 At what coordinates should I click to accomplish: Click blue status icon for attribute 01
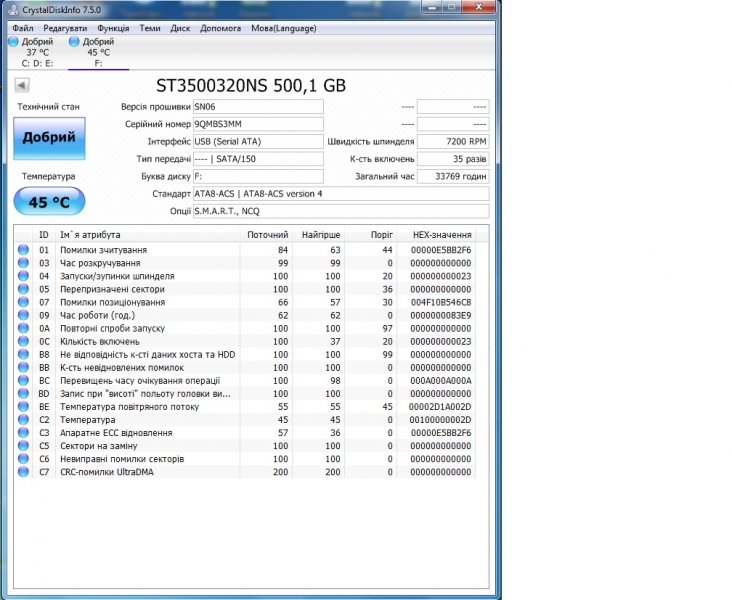click(x=23, y=250)
